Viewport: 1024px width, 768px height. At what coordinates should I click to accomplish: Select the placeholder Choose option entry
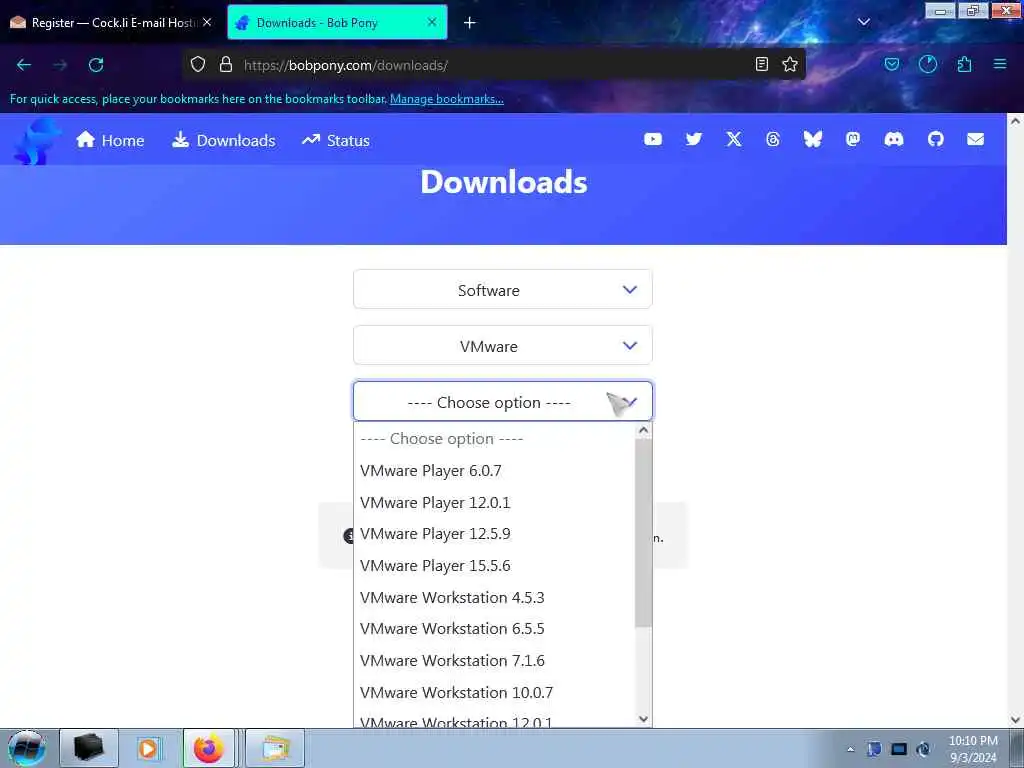[x=494, y=439]
